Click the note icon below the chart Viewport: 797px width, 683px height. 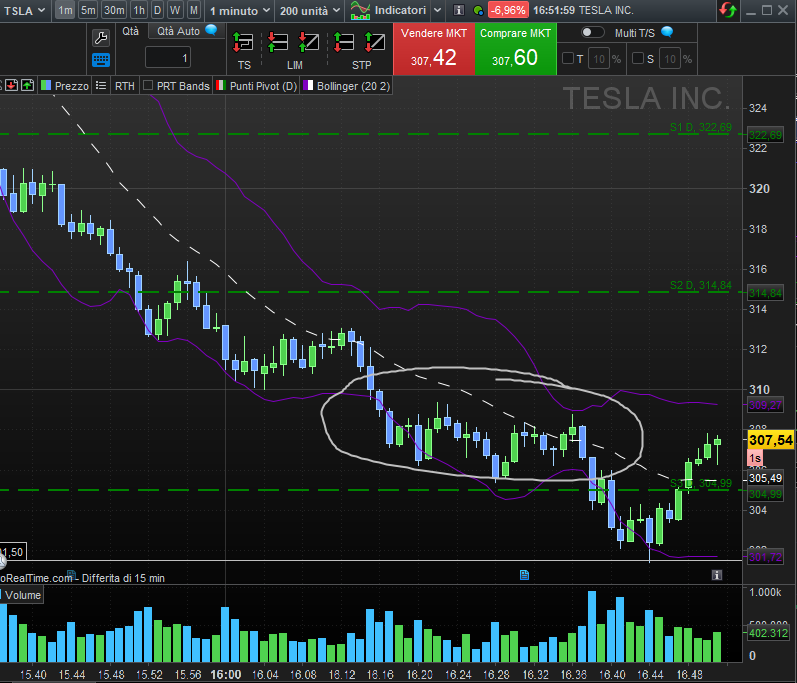(x=524, y=575)
